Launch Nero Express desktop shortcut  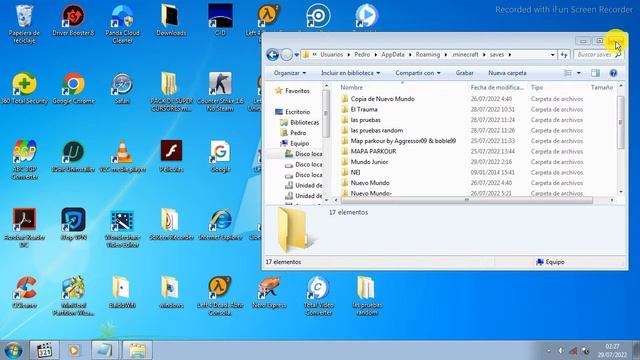(269, 292)
